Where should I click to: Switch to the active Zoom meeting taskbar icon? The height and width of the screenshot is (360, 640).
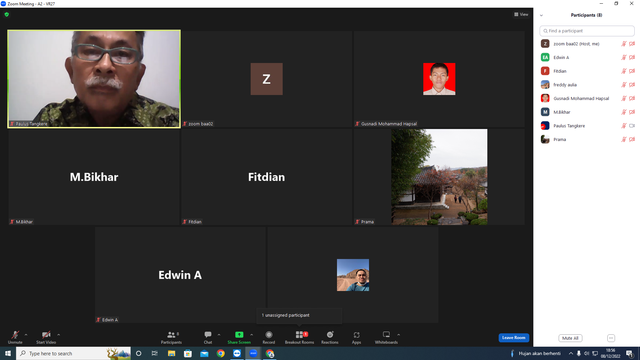point(253,353)
